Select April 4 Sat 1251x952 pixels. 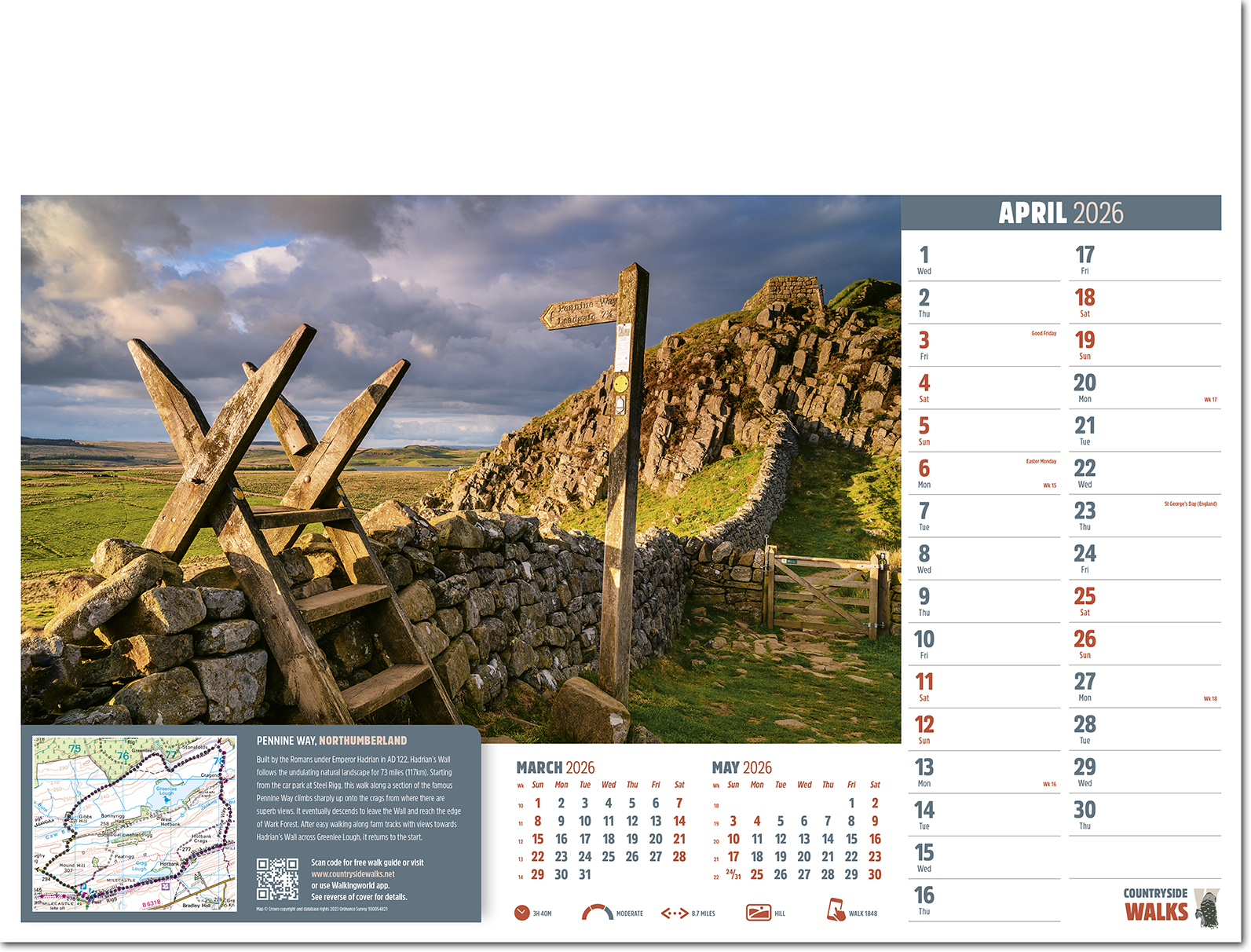[924, 388]
